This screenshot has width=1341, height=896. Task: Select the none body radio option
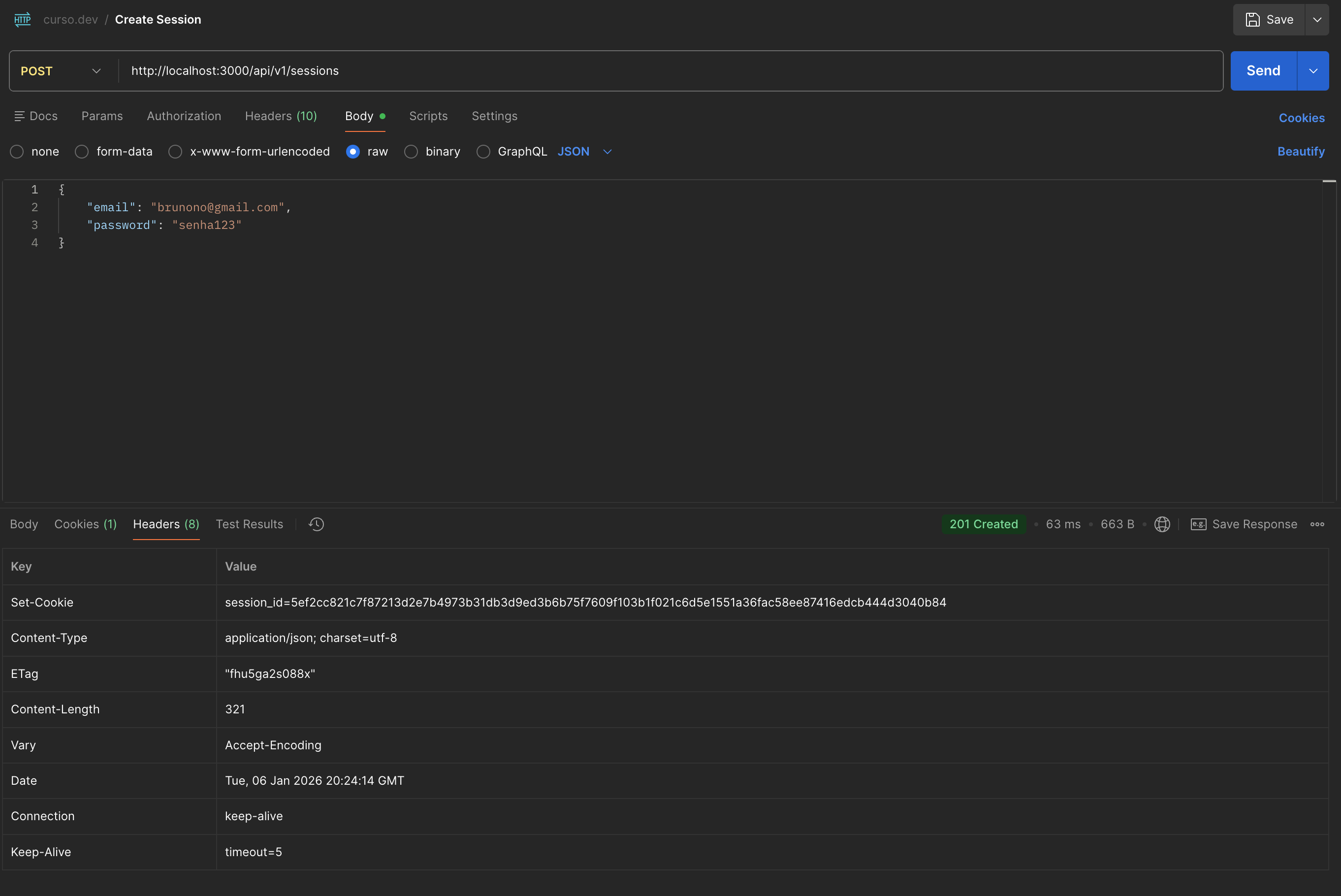17,152
